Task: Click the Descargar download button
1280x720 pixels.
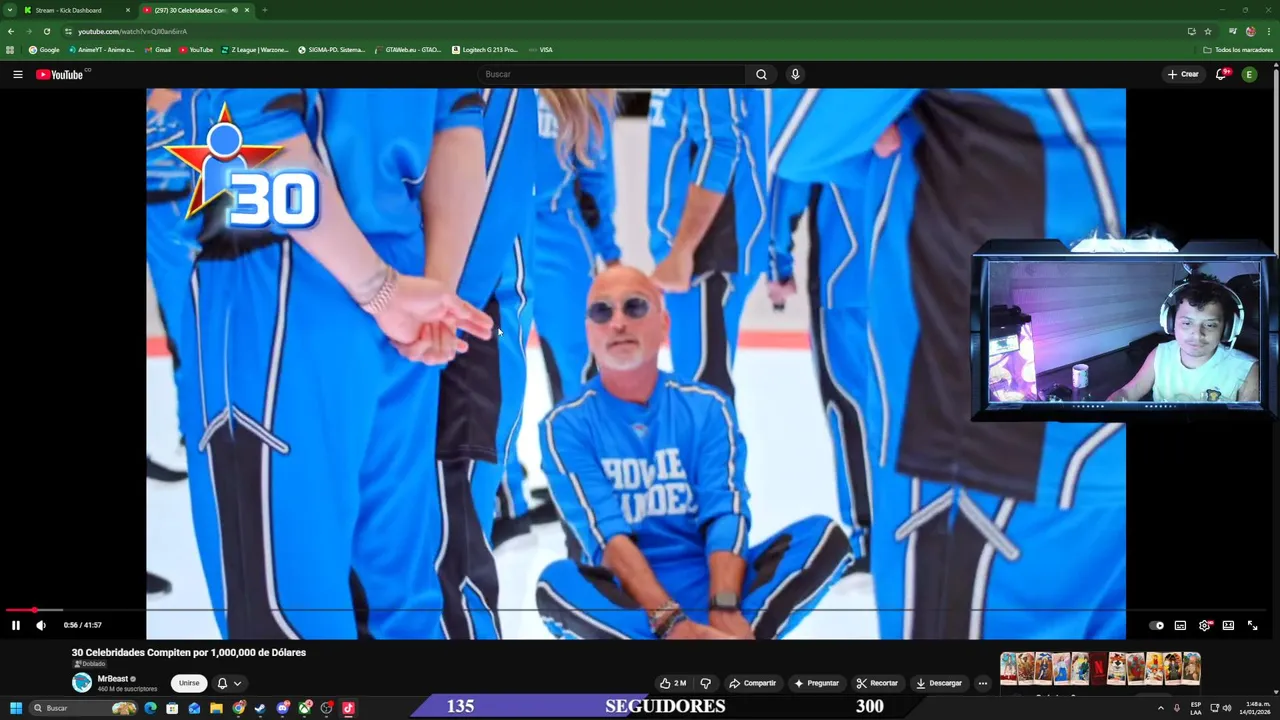Action: (938, 683)
